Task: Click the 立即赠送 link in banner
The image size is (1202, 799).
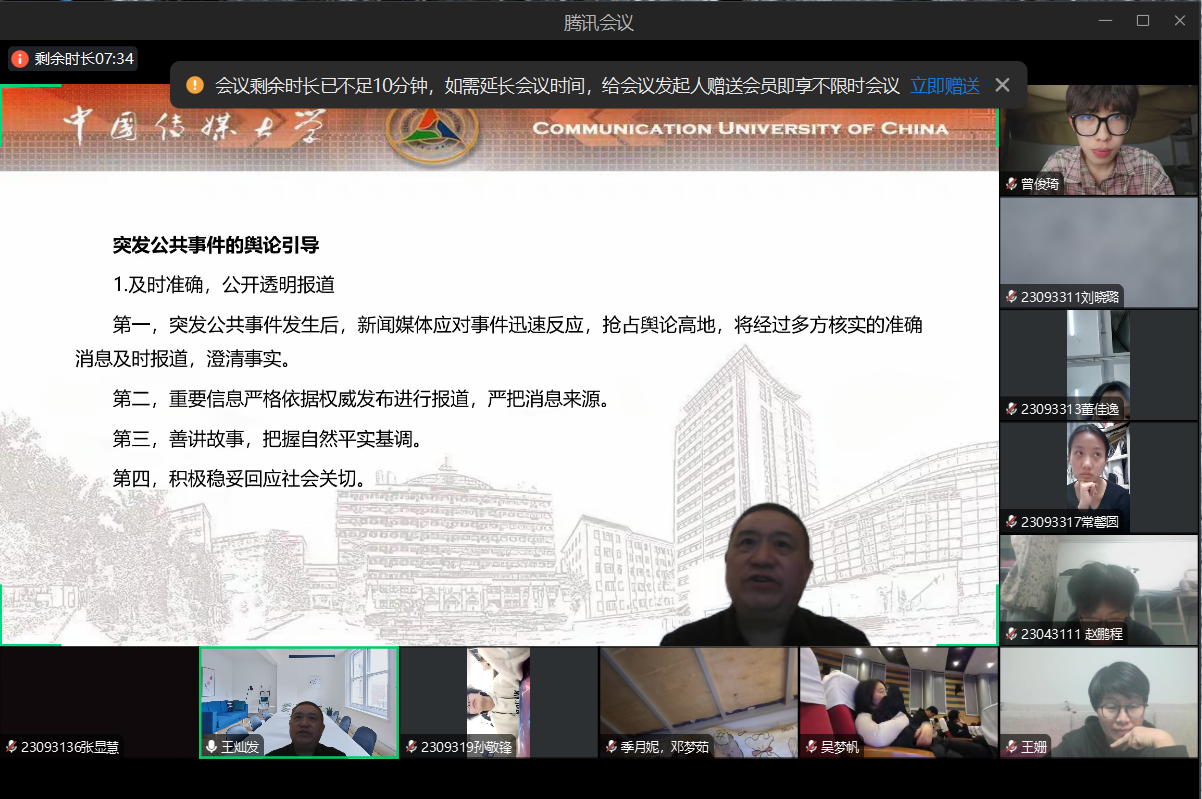Action: [x=944, y=86]
